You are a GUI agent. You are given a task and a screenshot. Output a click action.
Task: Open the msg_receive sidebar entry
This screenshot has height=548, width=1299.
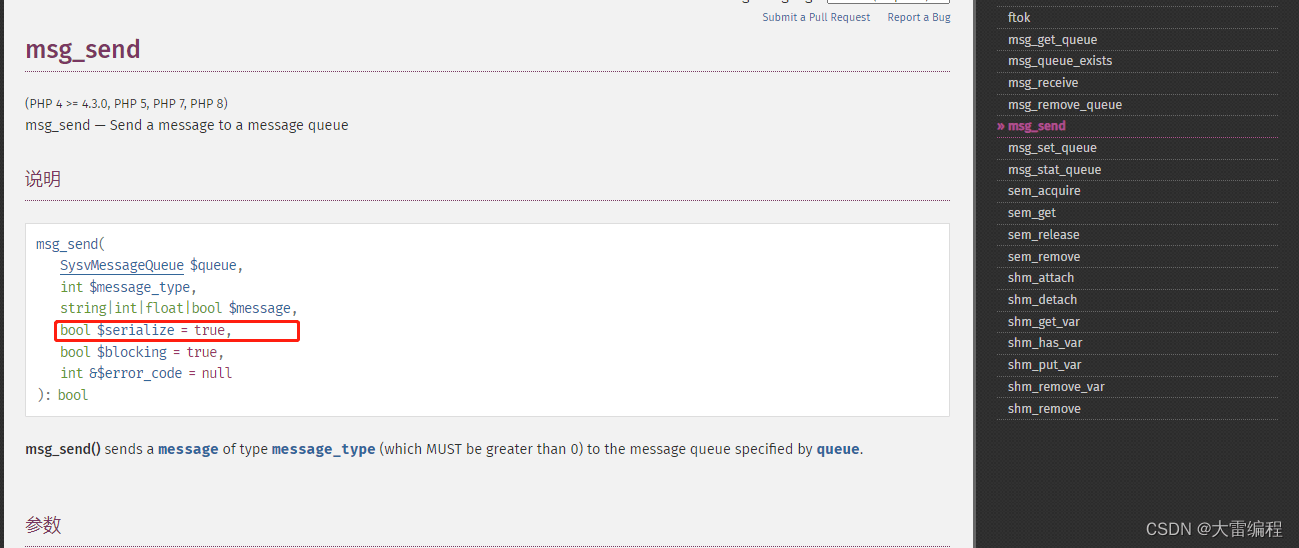1043,83
